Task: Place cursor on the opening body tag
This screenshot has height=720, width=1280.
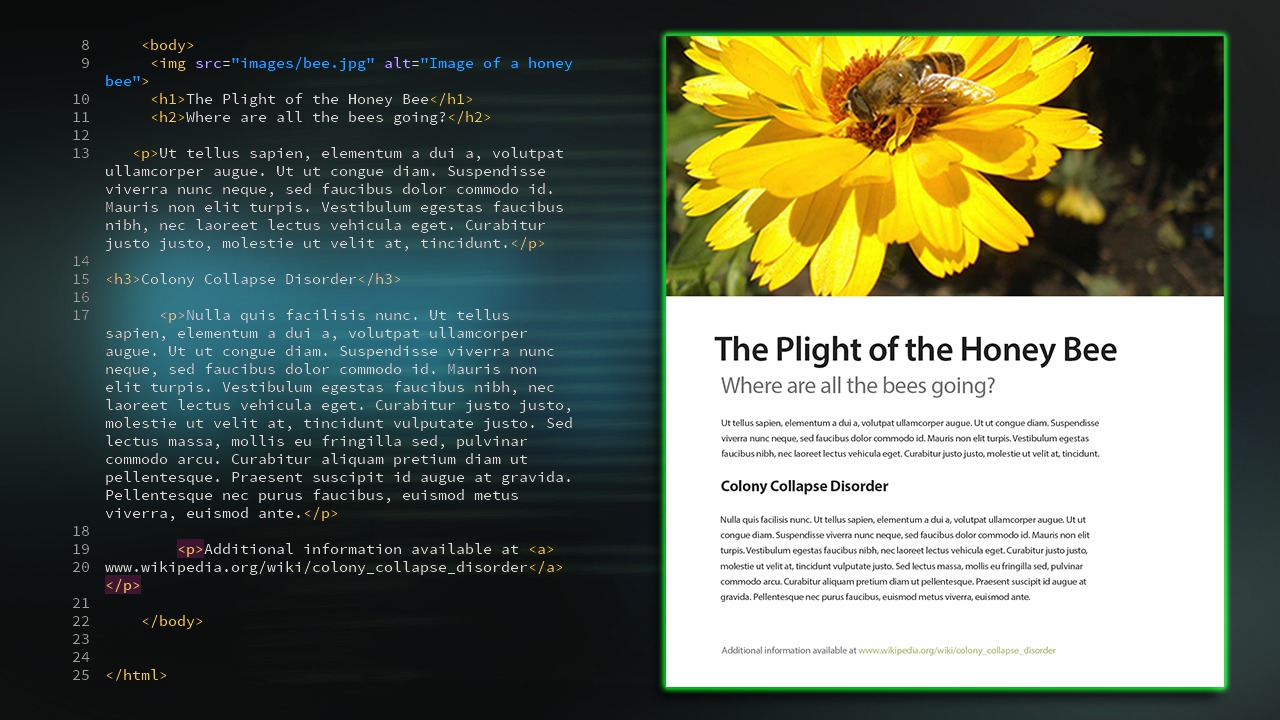Action: coord(168,45)
